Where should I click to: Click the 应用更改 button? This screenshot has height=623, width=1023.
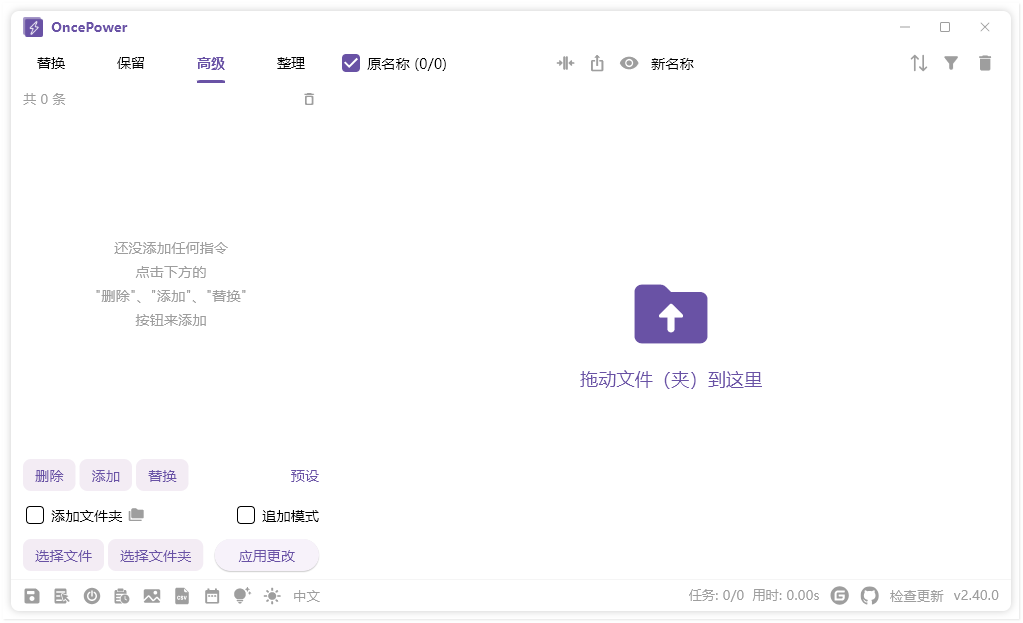pyautogui.click(x=266, y=555)
